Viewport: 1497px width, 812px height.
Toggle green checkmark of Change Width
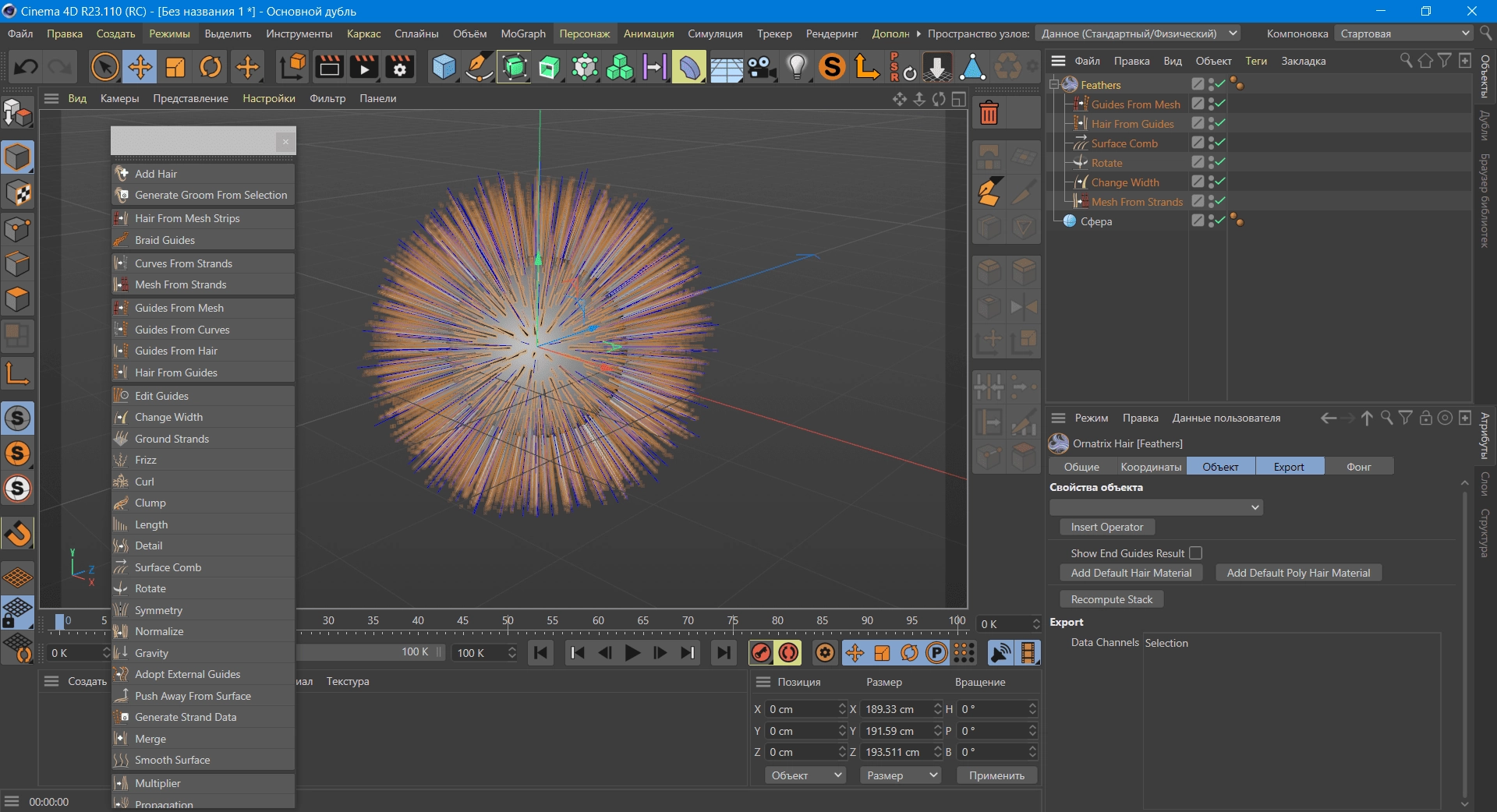coord(1220,182)
